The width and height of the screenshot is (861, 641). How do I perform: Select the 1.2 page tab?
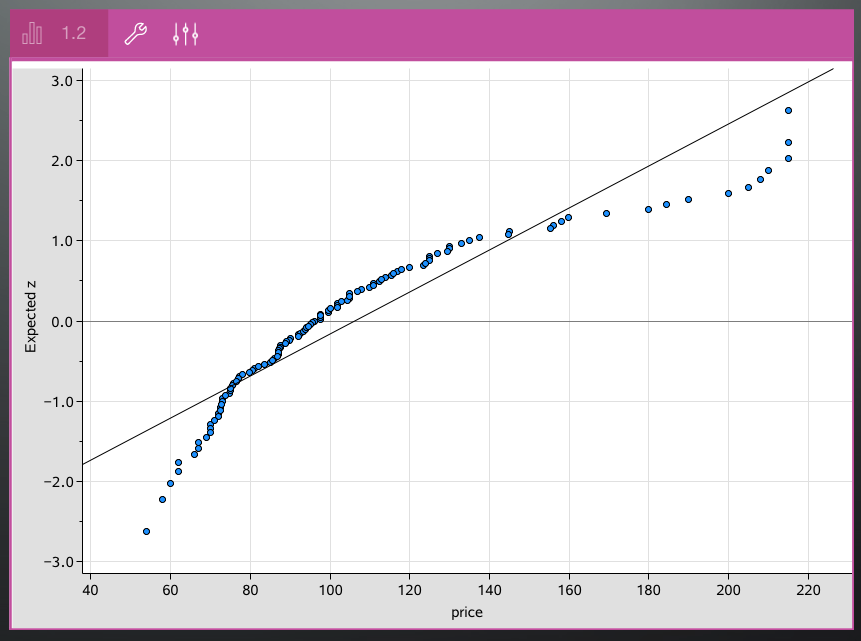74,33
